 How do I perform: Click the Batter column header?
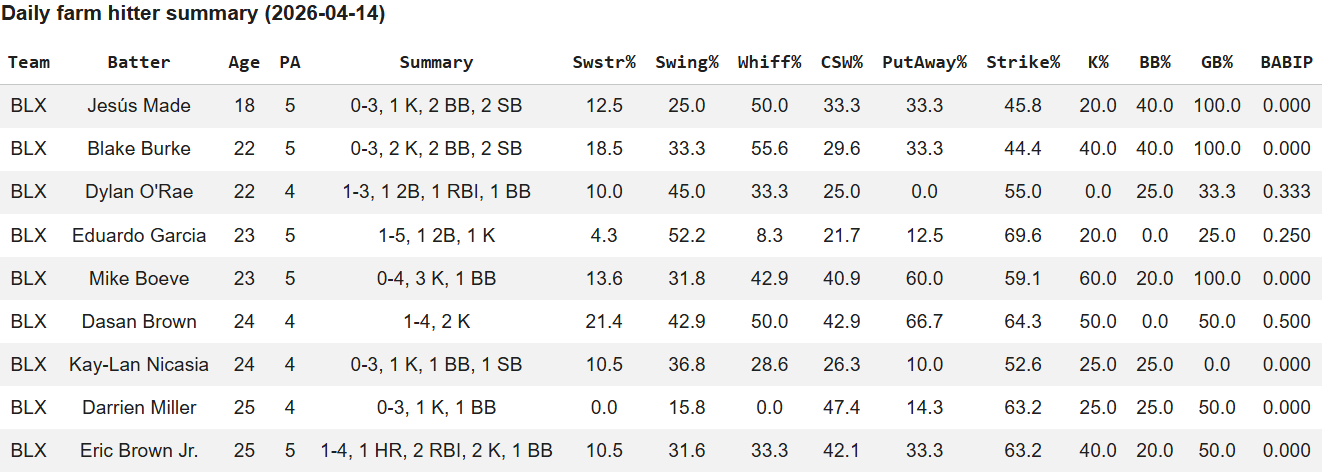coord(139,62)
